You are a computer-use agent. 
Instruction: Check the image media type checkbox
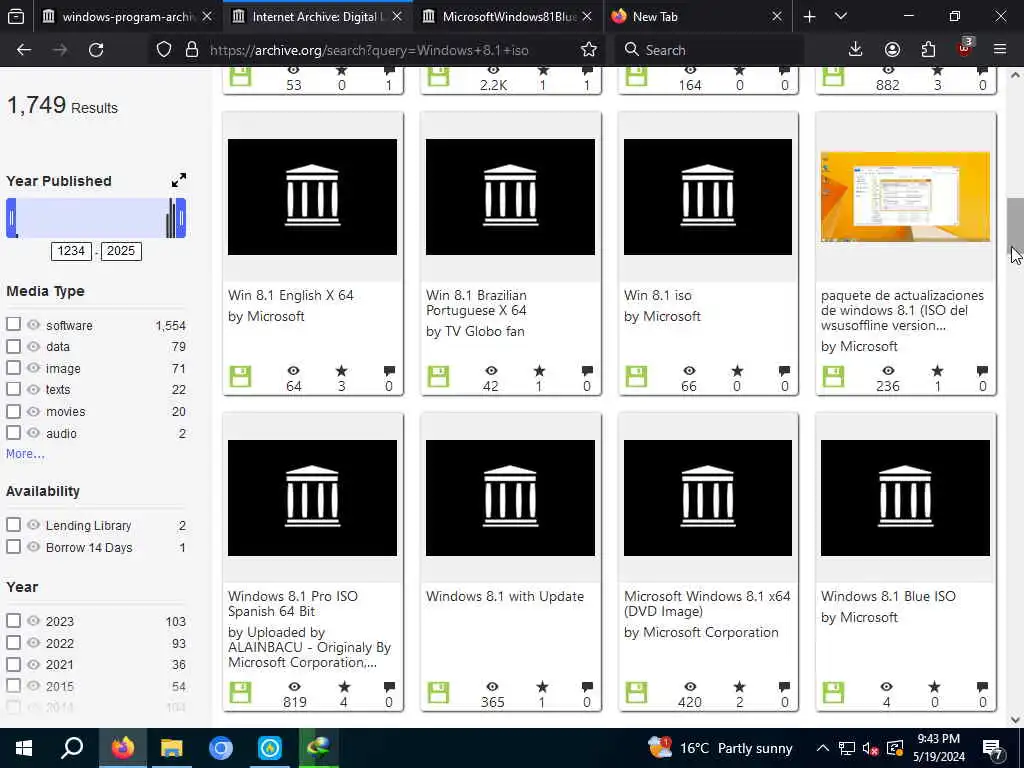[13, 368]
